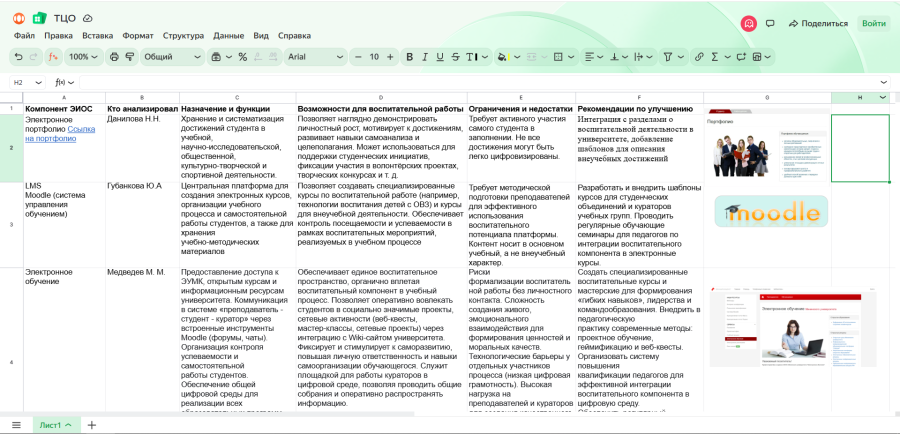Open the Arial font dropdown
Screen dimensions: 900x434
point(316,57)
